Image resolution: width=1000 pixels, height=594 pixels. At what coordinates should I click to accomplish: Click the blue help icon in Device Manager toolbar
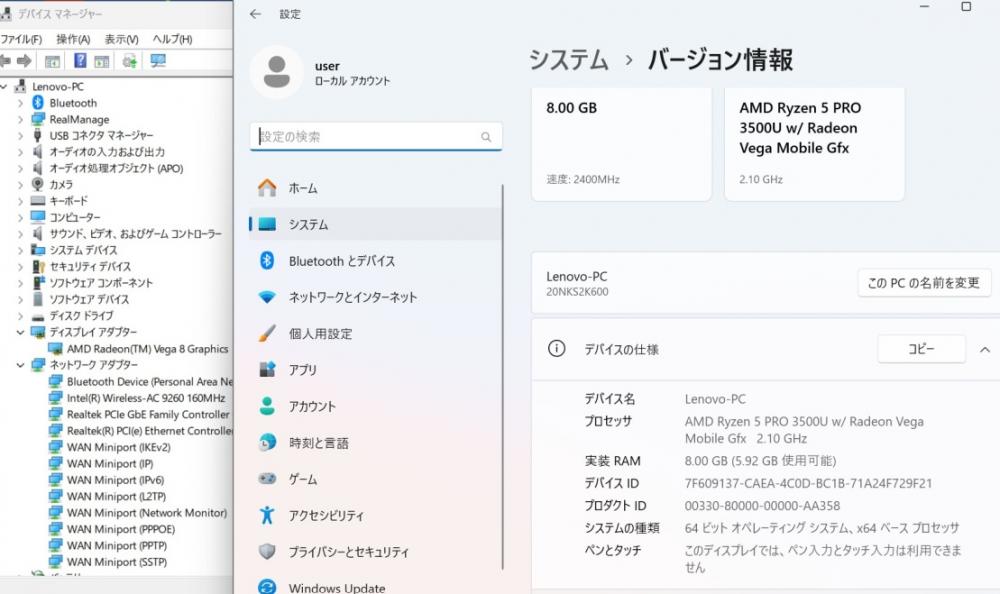80,61
